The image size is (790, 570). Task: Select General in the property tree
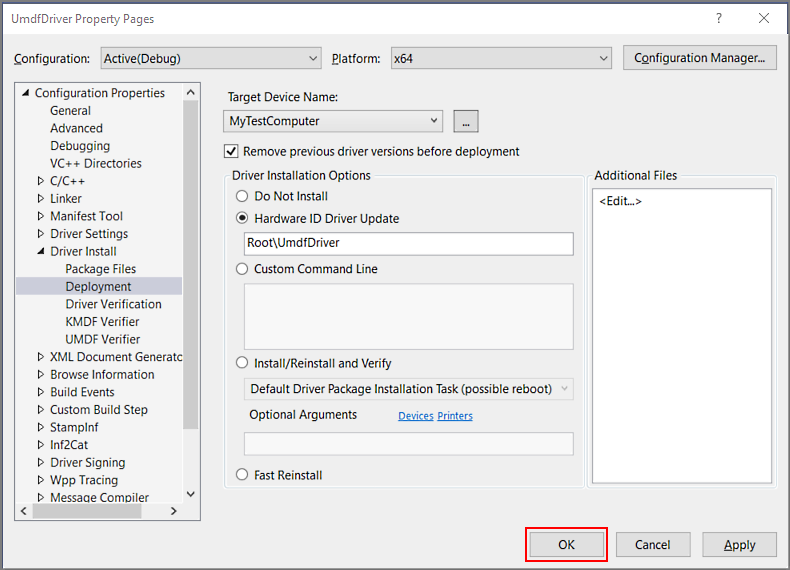tap(71, 110)
